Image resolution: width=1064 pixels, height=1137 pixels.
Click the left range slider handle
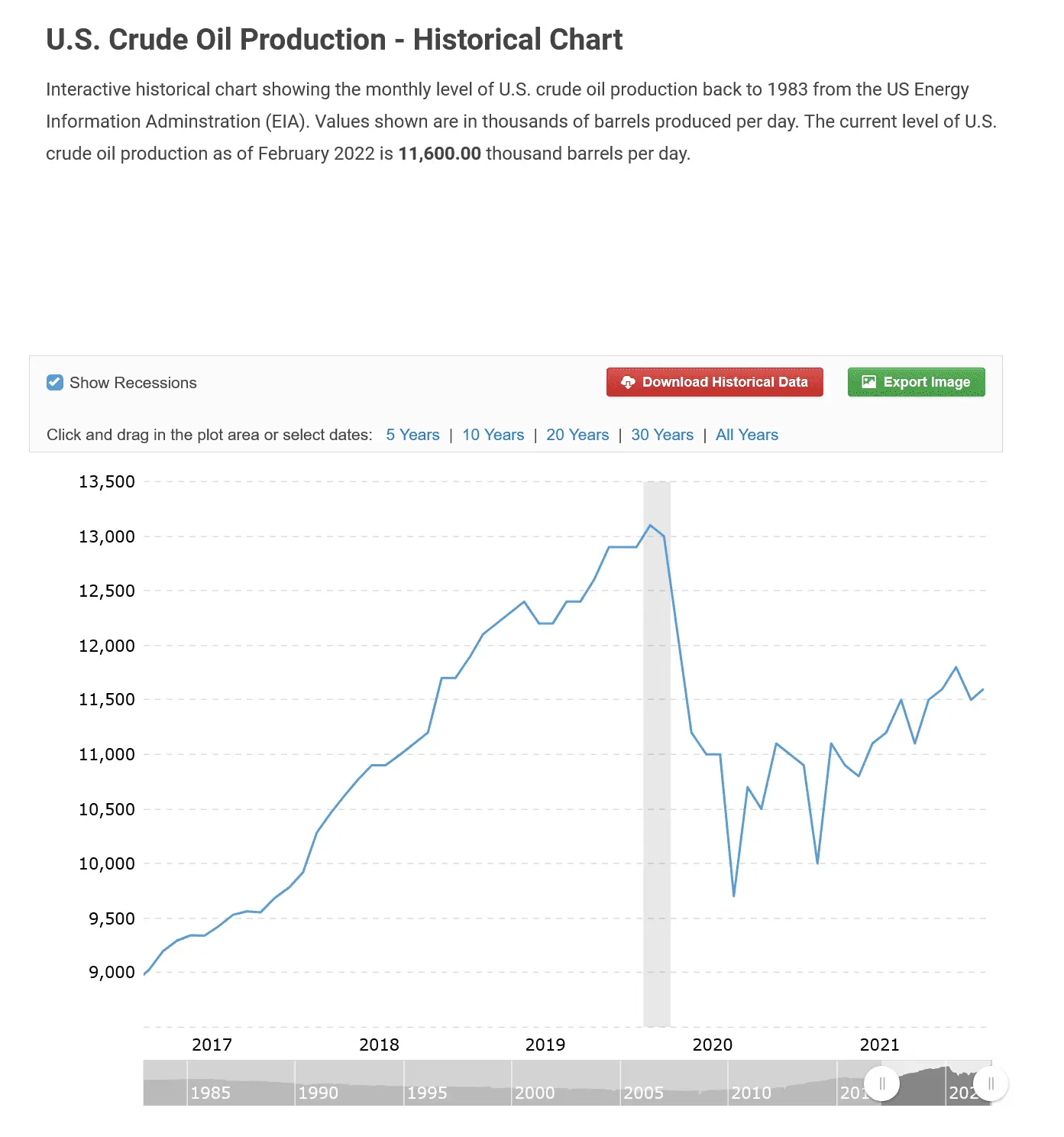point(882,1084)
